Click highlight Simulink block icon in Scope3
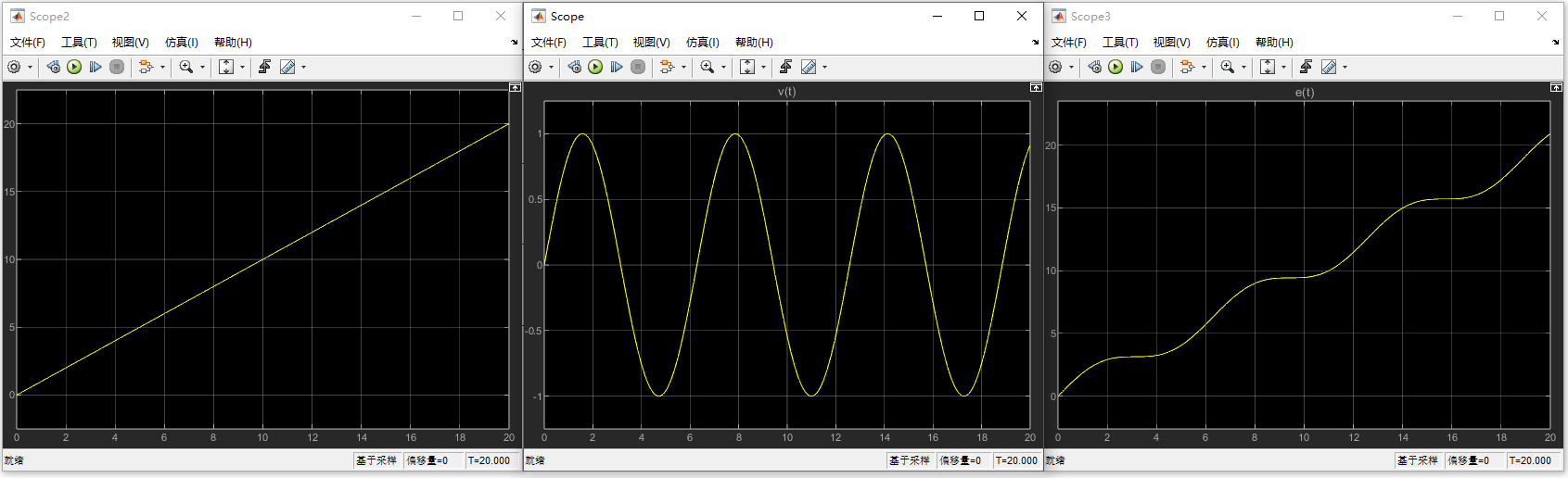This screenshot has width=1568, height=478. click(x=1187, y=67)
